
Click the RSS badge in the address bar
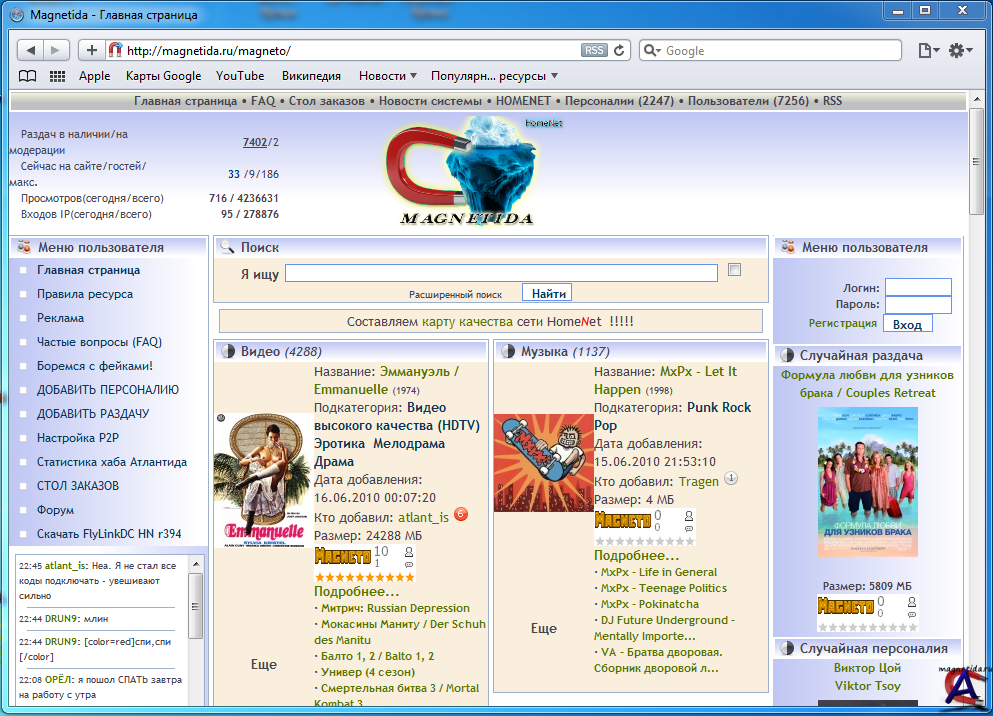[x=594, y=50]
